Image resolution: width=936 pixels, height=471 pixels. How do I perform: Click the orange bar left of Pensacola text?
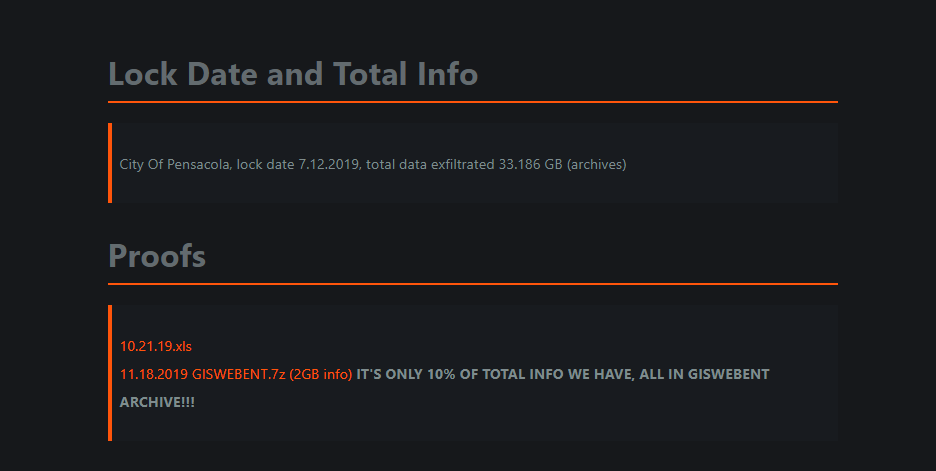110,163
